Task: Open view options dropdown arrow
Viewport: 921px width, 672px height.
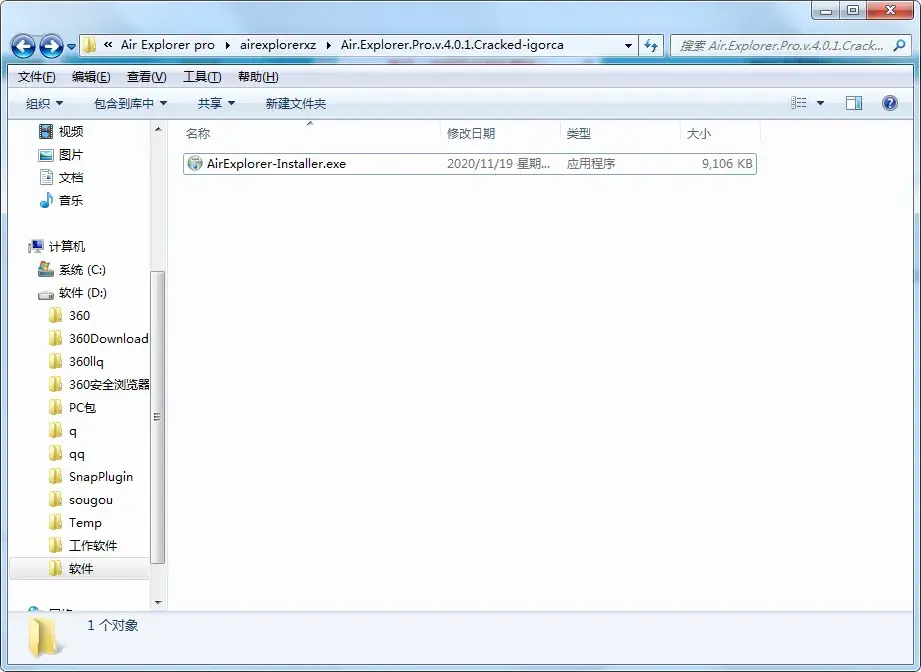Action: pos(821,103)
